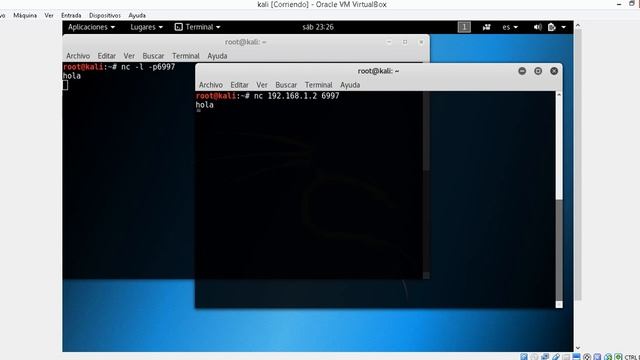Open VirtualBox Máquina menu
The image size is (640, 360).
click(25, 15)
